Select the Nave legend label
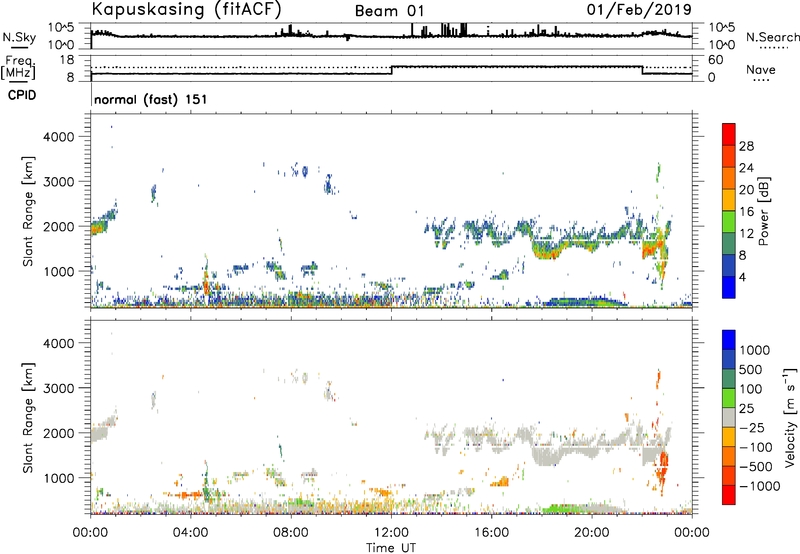800x554 pixels. pos(761,69)
